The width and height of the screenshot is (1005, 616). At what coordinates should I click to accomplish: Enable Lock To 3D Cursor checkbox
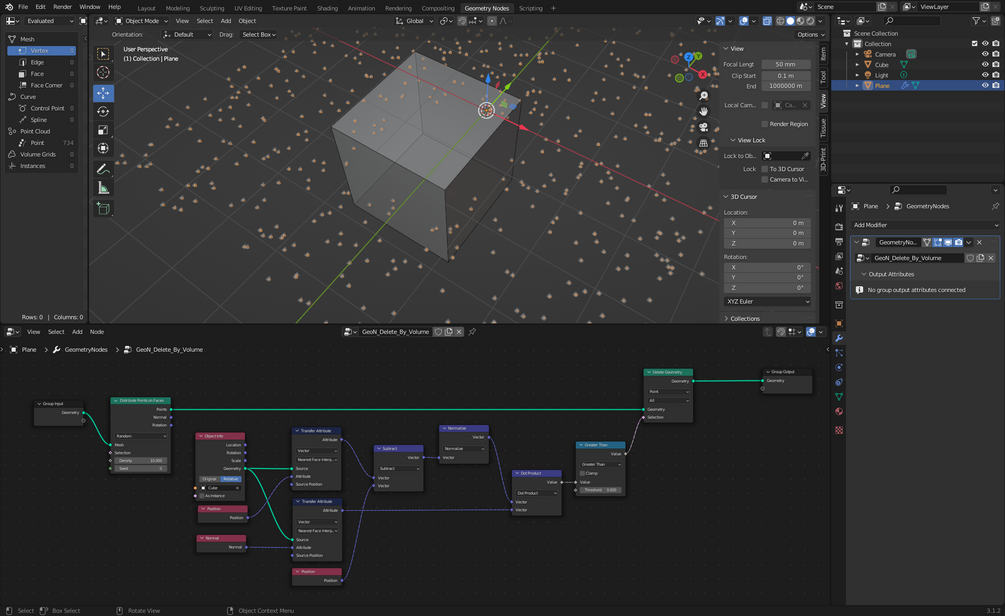pos(765,169)
